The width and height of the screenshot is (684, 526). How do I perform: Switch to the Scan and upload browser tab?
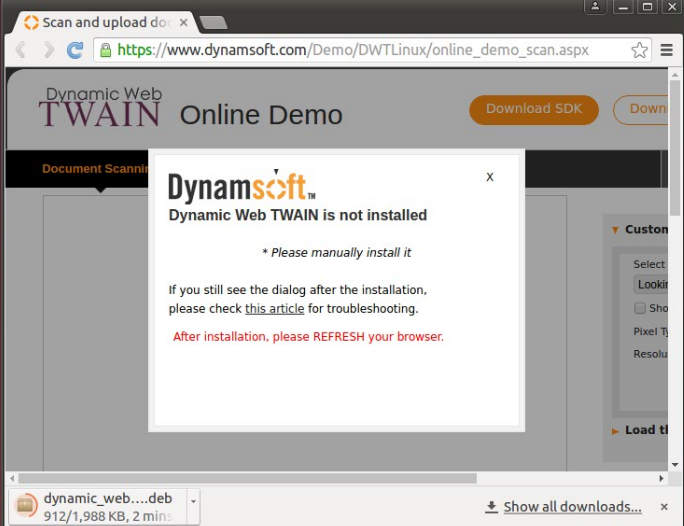coord(100,22)
